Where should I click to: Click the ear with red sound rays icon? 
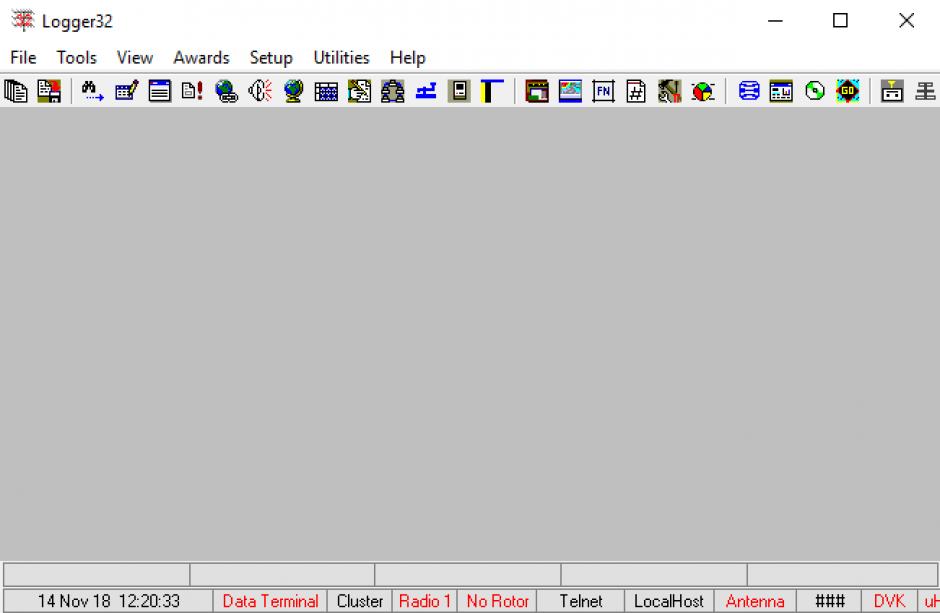coord(260,91)
